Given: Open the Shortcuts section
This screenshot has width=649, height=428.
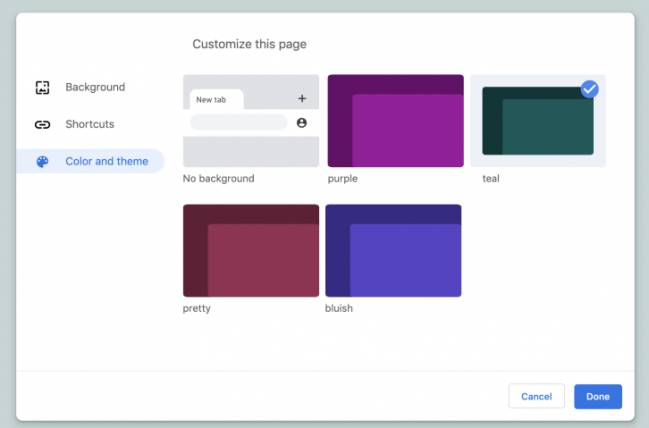Looking at the screenshot, I should click(90, 124).
